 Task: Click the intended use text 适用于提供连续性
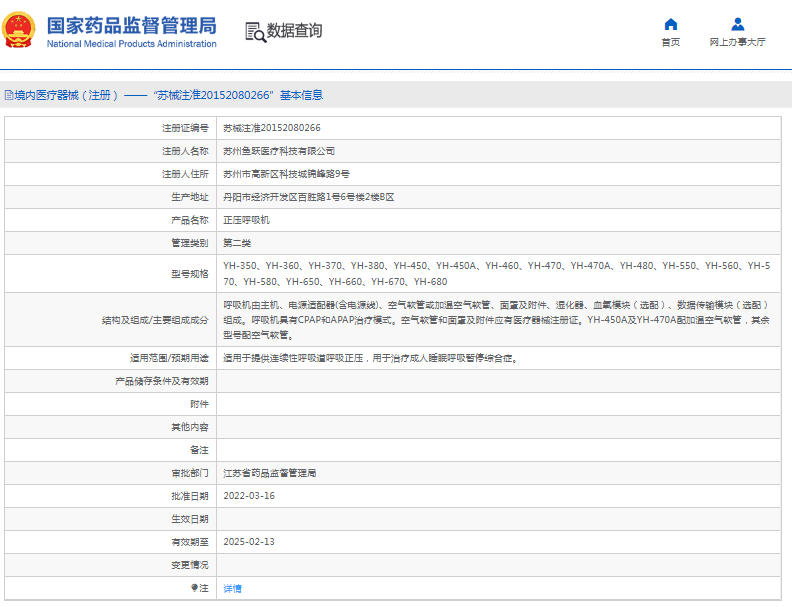pyautogui.click(x=371, y=358)
